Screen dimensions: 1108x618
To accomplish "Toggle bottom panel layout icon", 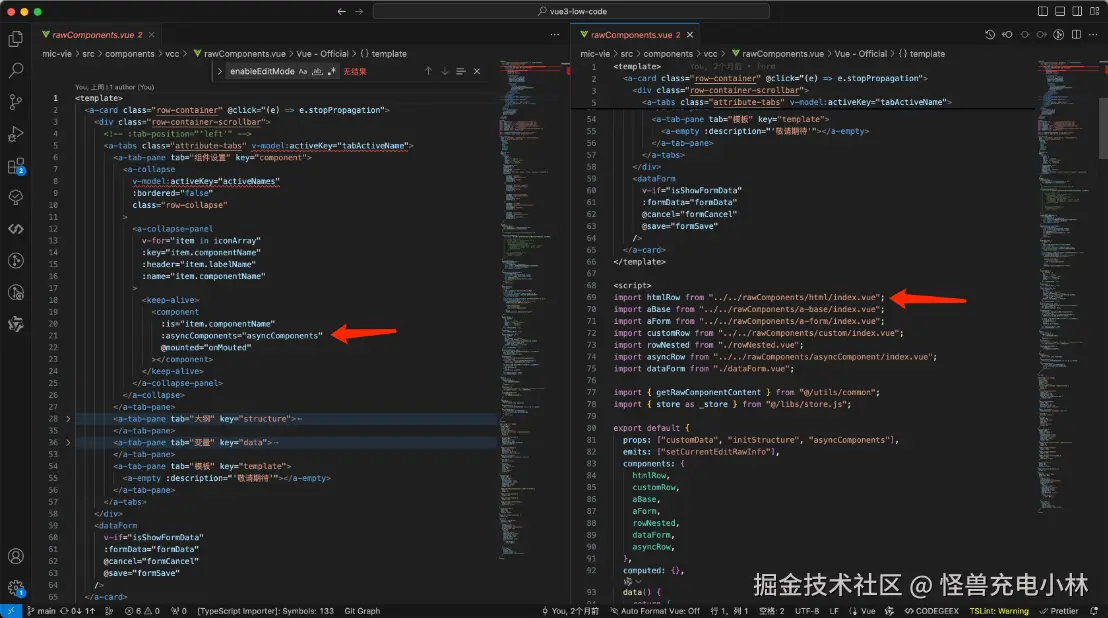I will (1060, 11).
